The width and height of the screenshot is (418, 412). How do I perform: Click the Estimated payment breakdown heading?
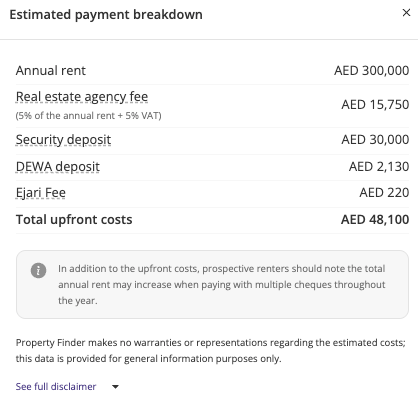pos(106,15)
